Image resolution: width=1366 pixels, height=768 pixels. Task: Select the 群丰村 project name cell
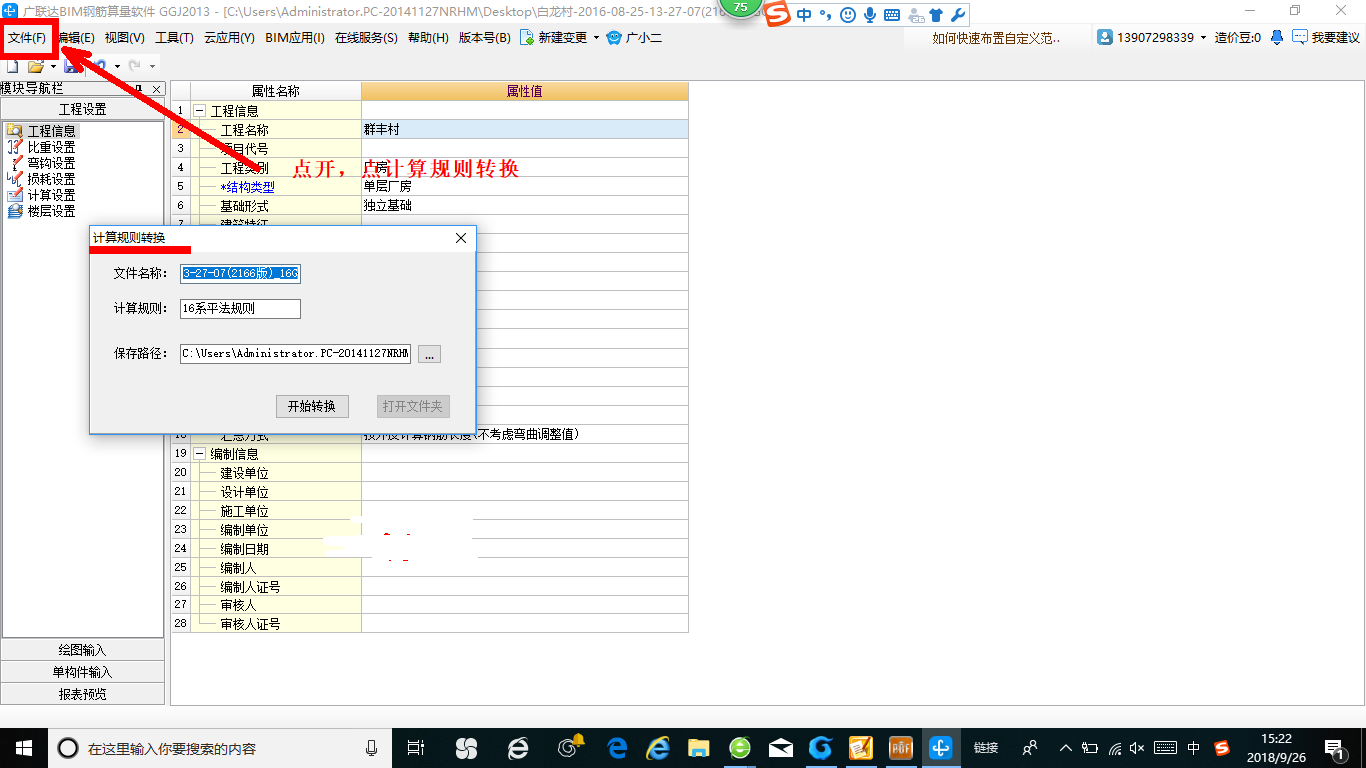(x=525, y=130)
